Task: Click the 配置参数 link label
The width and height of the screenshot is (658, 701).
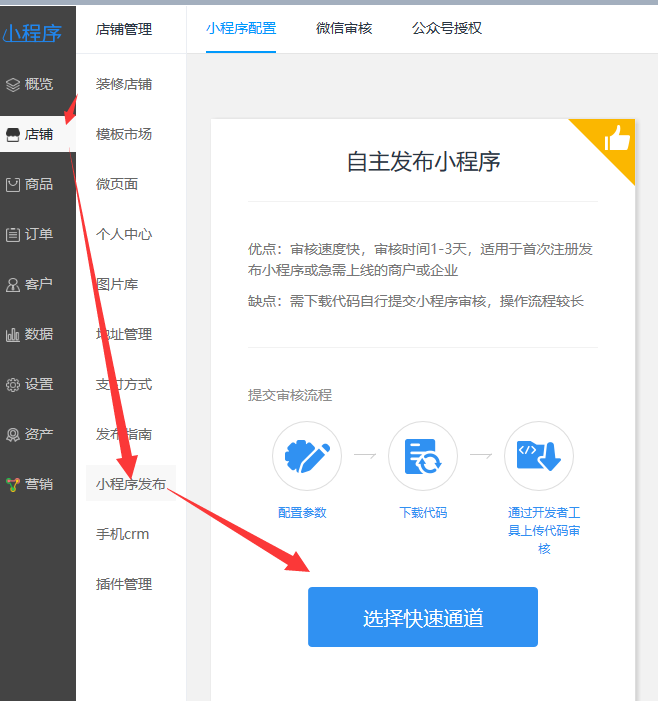Action: coord(302,513)
